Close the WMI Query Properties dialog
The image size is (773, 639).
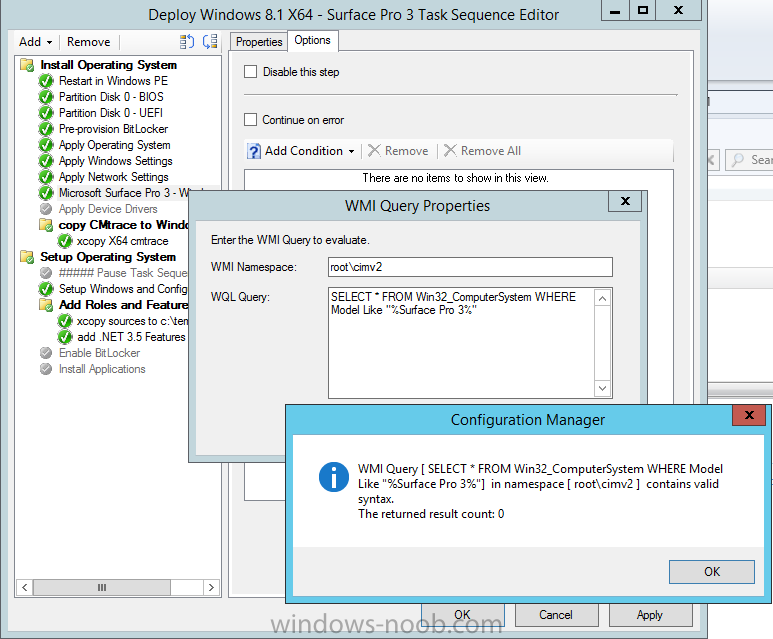tap(625, 201)
